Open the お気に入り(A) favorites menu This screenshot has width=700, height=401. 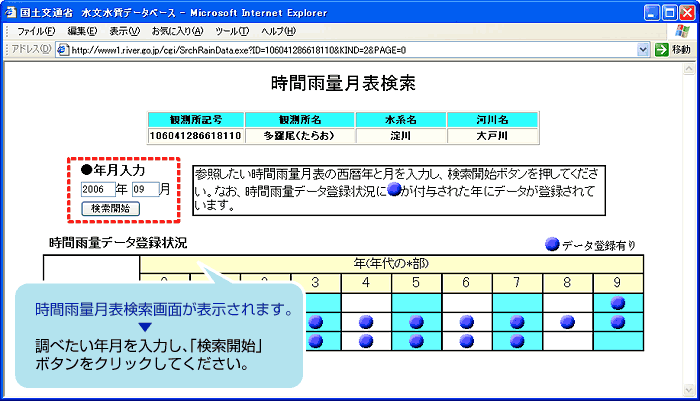point(177,32)
